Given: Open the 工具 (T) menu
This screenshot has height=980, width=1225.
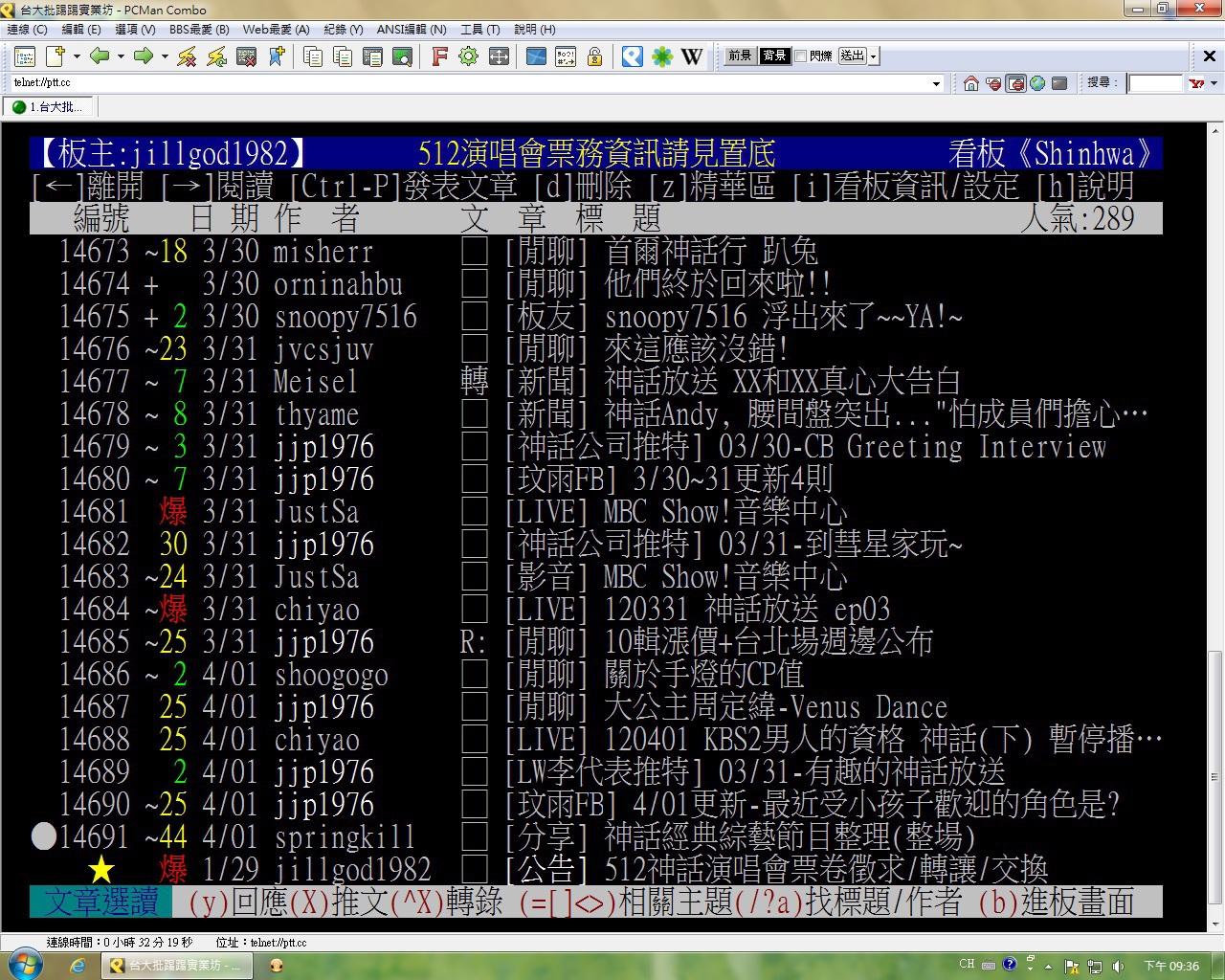Looking at the screenshot, I should tap(479, 30).
